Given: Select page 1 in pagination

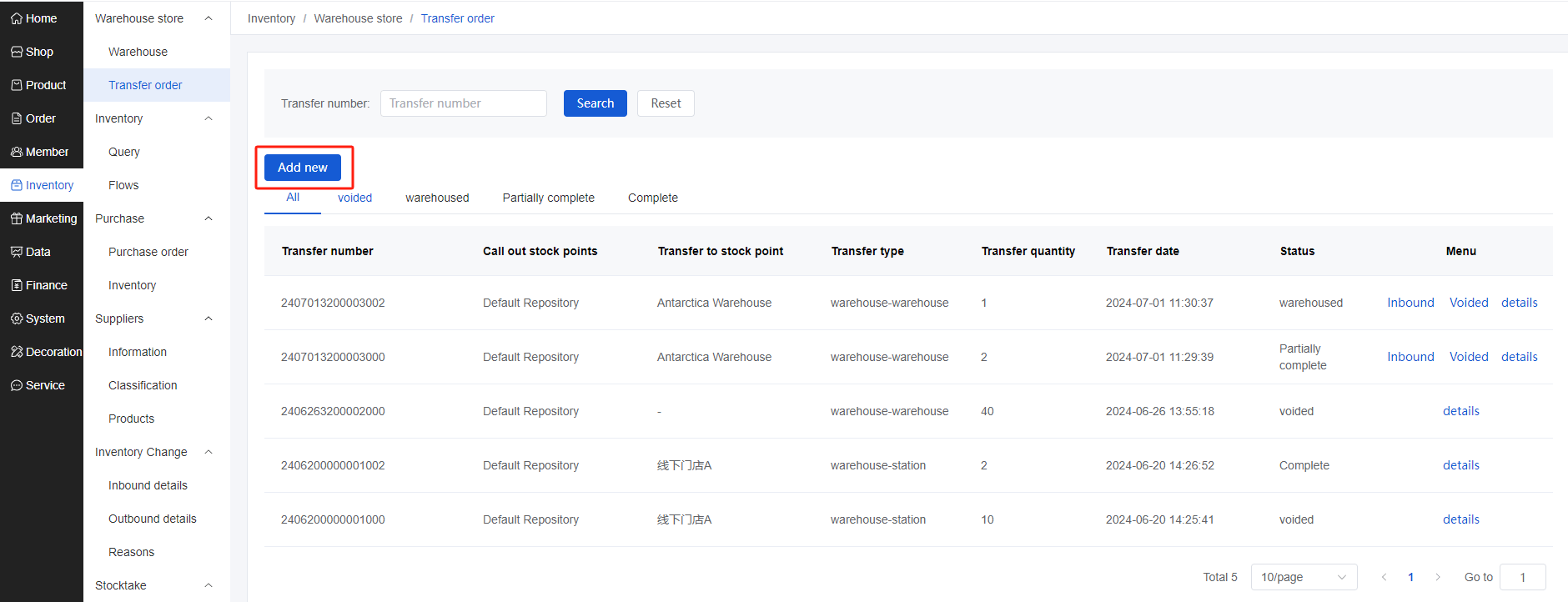Looking at the screenshot, I should pos(1410,577).
